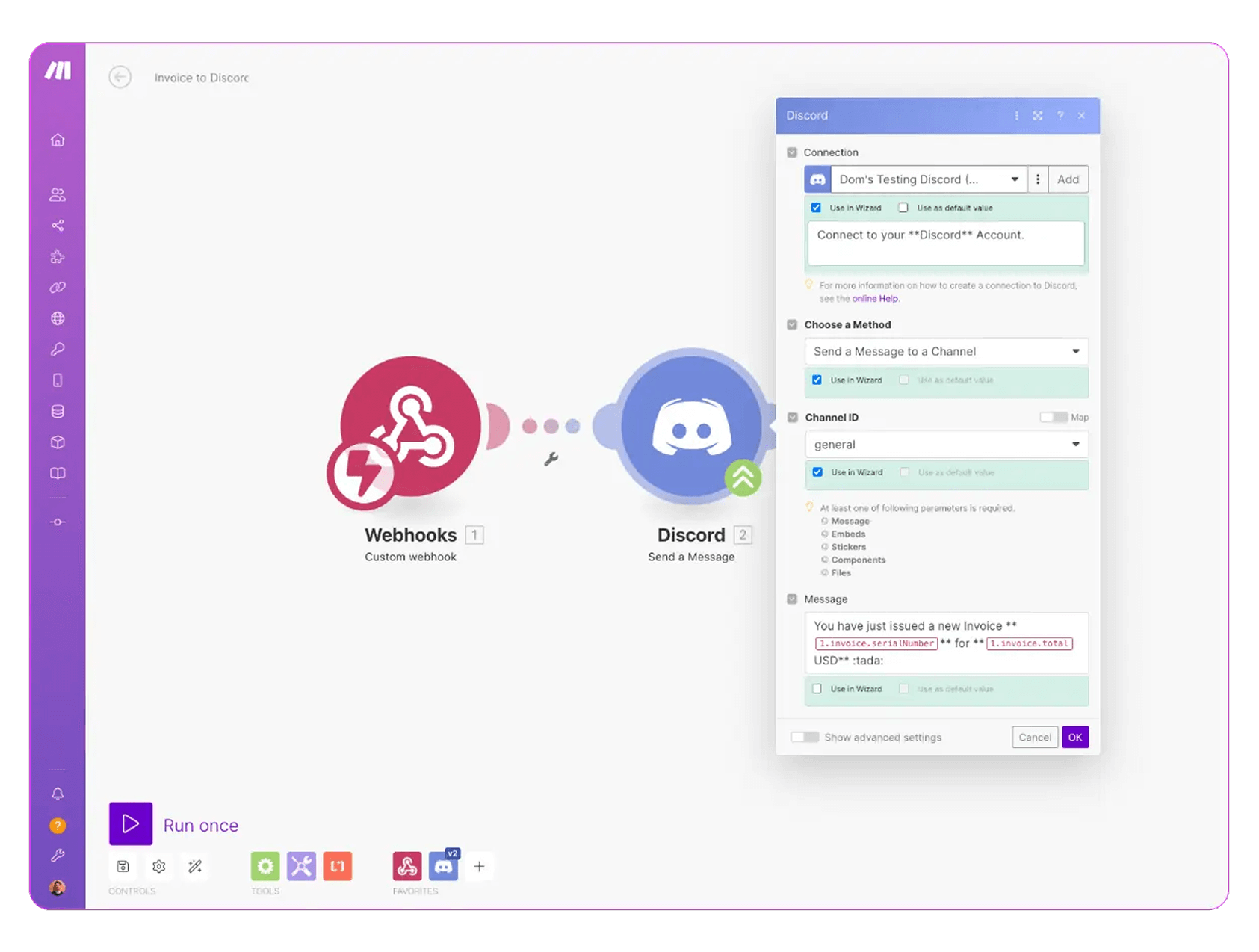Open the Docs book icon in sidebar
This screenshot has height=952, width=1259.
58,473
